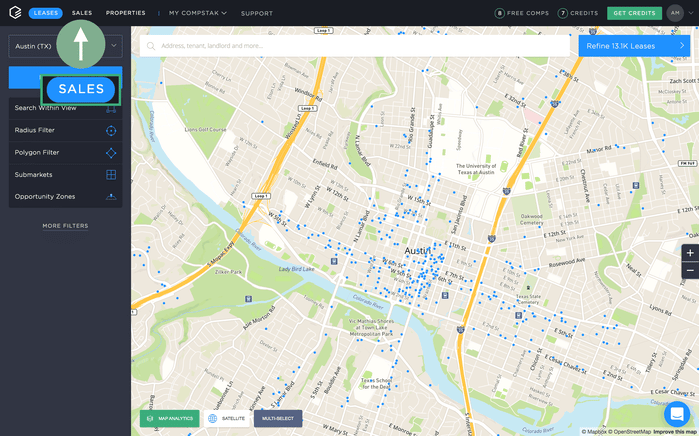This screenshot has height=436, width=699.
Task: Select Search Within View filter
Action: [65, 108]
